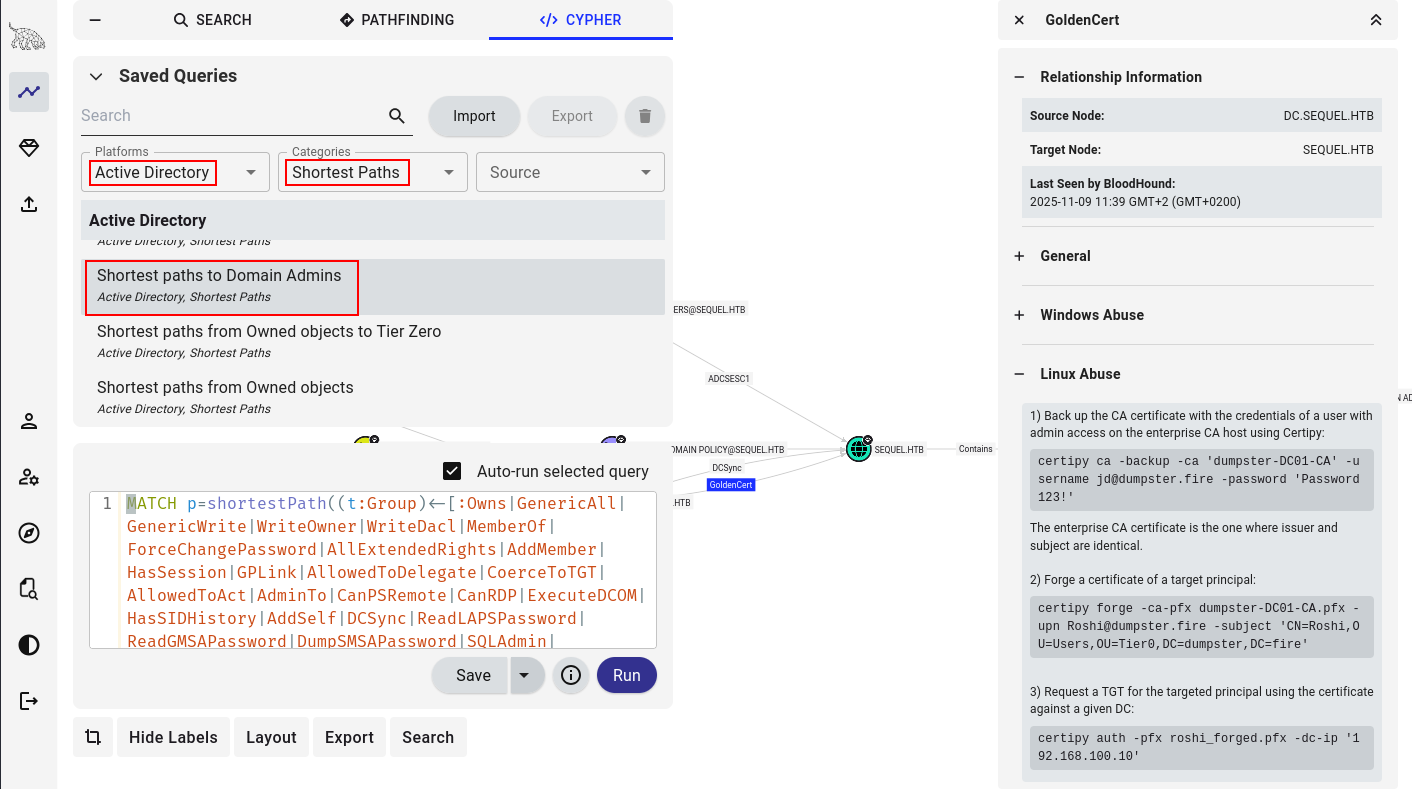Switch to the SEARCH tab
The height and width of the screenshot is (789, 1412).
[x=213, y=20]
